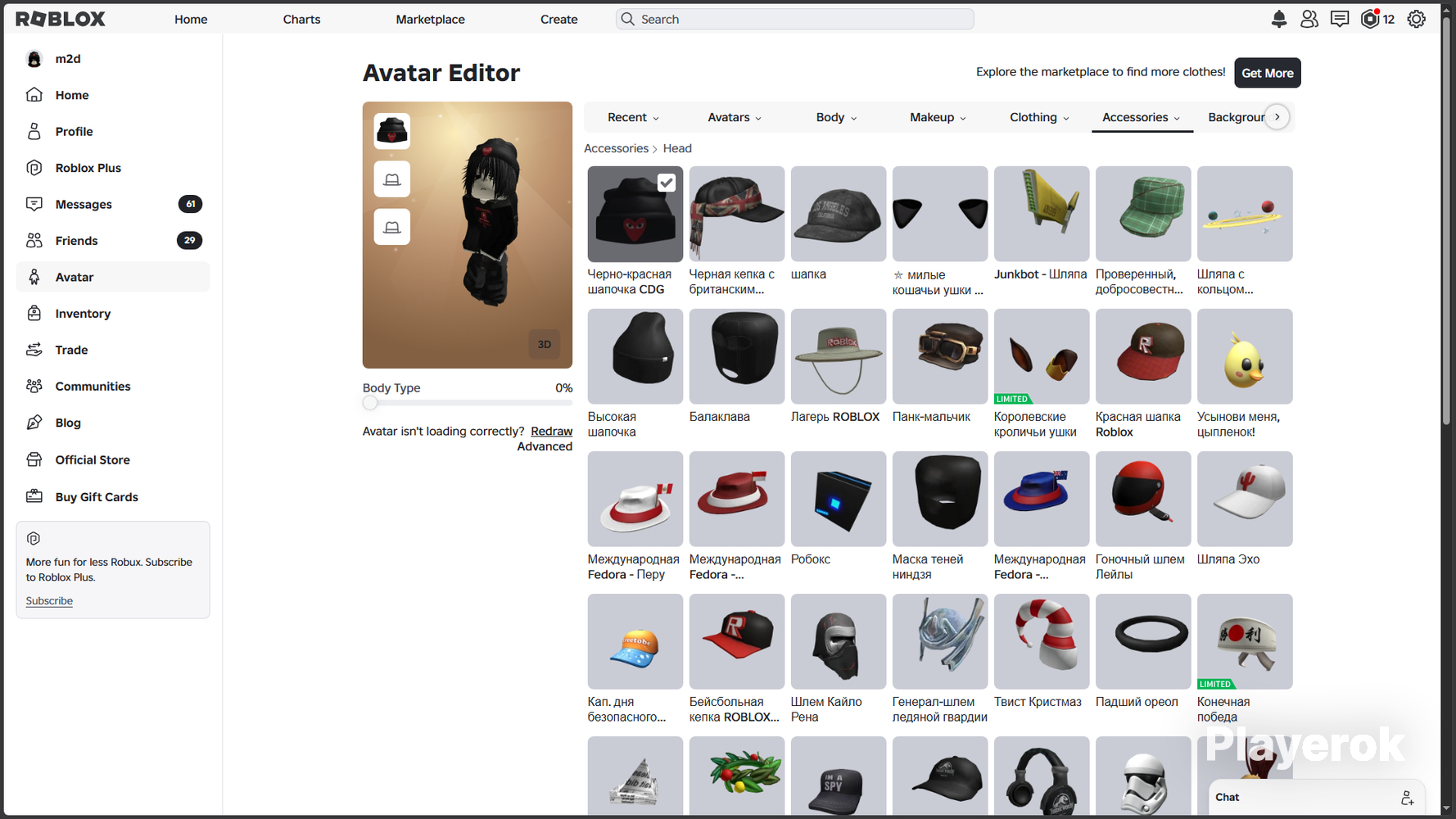Open the notifications bell icon
This screenshot has height=819, width=1456.
pos(1279,19)
